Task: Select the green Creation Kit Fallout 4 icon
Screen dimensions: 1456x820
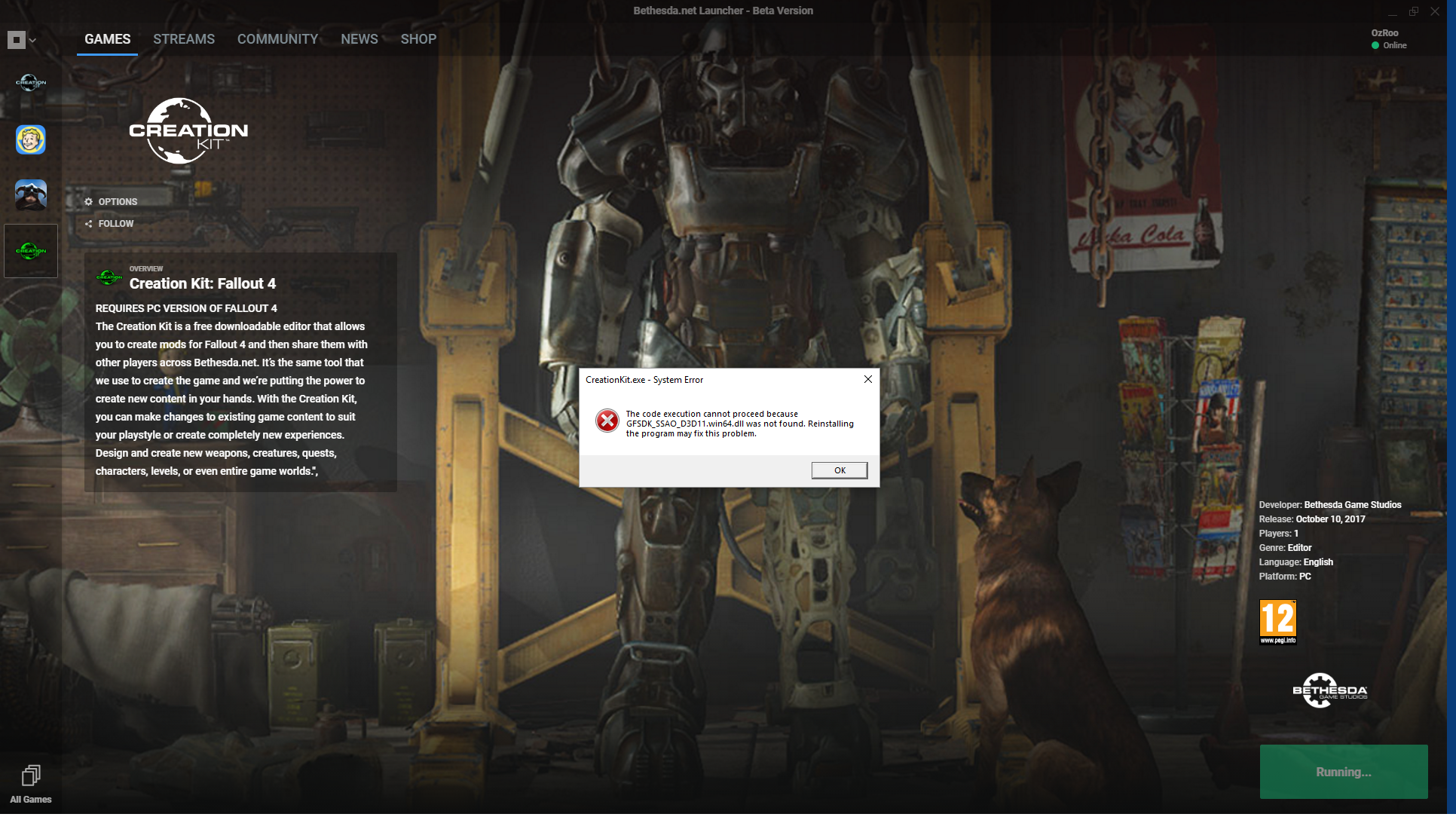Action: [x=31, y=251]
